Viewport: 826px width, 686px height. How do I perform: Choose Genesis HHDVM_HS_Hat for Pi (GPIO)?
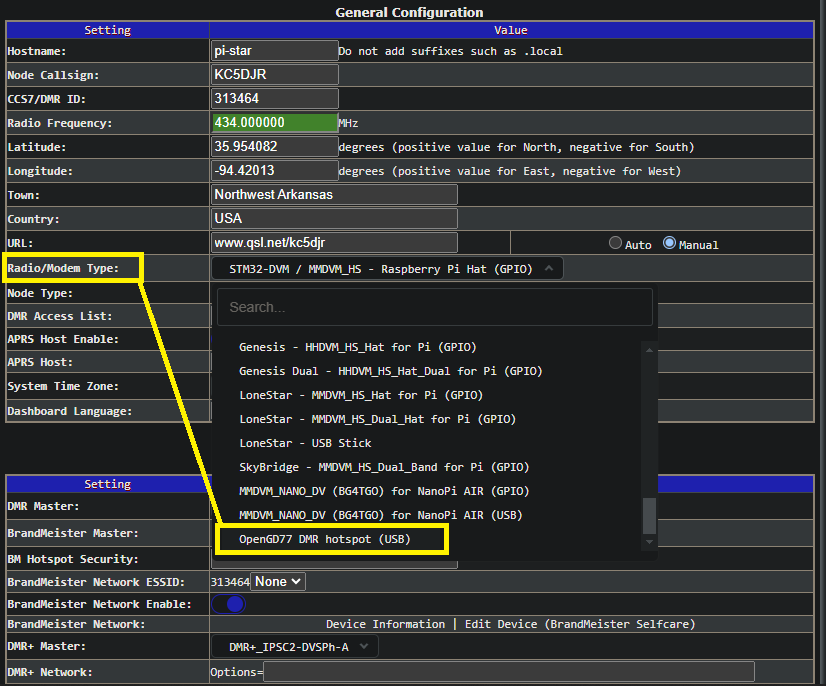[x=358, y=347]
